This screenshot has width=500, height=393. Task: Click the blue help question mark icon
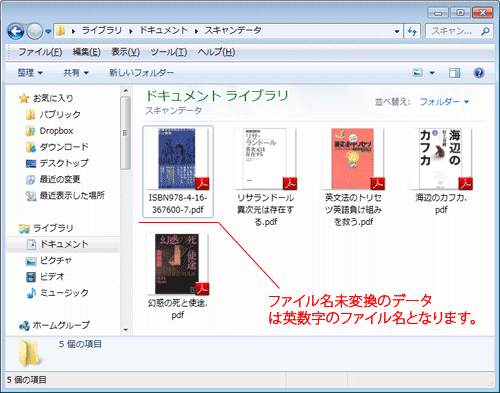click(479, 73)
